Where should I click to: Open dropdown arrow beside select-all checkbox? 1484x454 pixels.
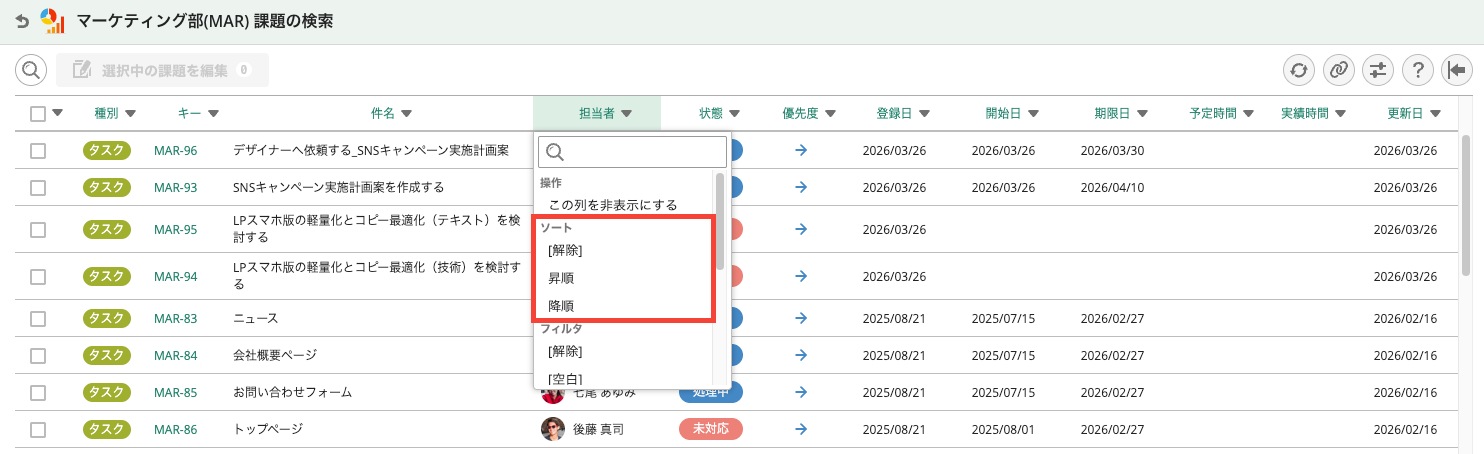pos(57,114)
